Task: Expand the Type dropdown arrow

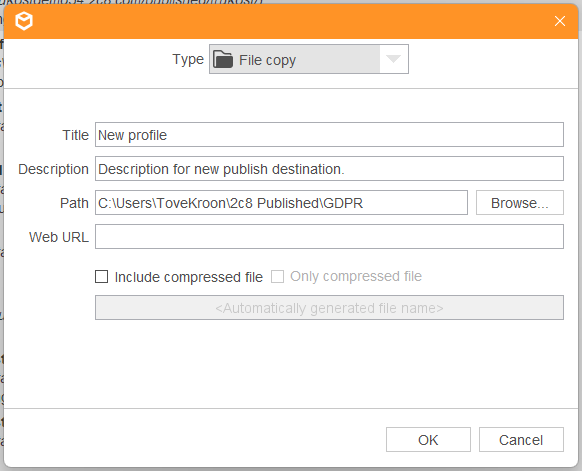Action: click(393, 59)
